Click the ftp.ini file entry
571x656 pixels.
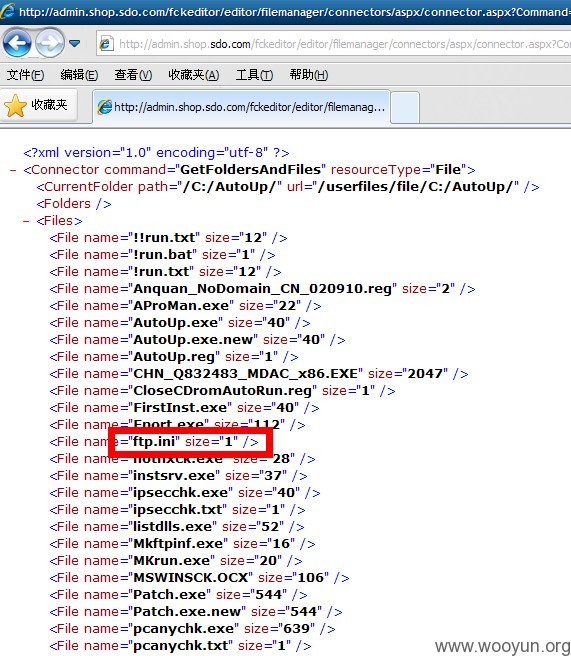(154, 442)
